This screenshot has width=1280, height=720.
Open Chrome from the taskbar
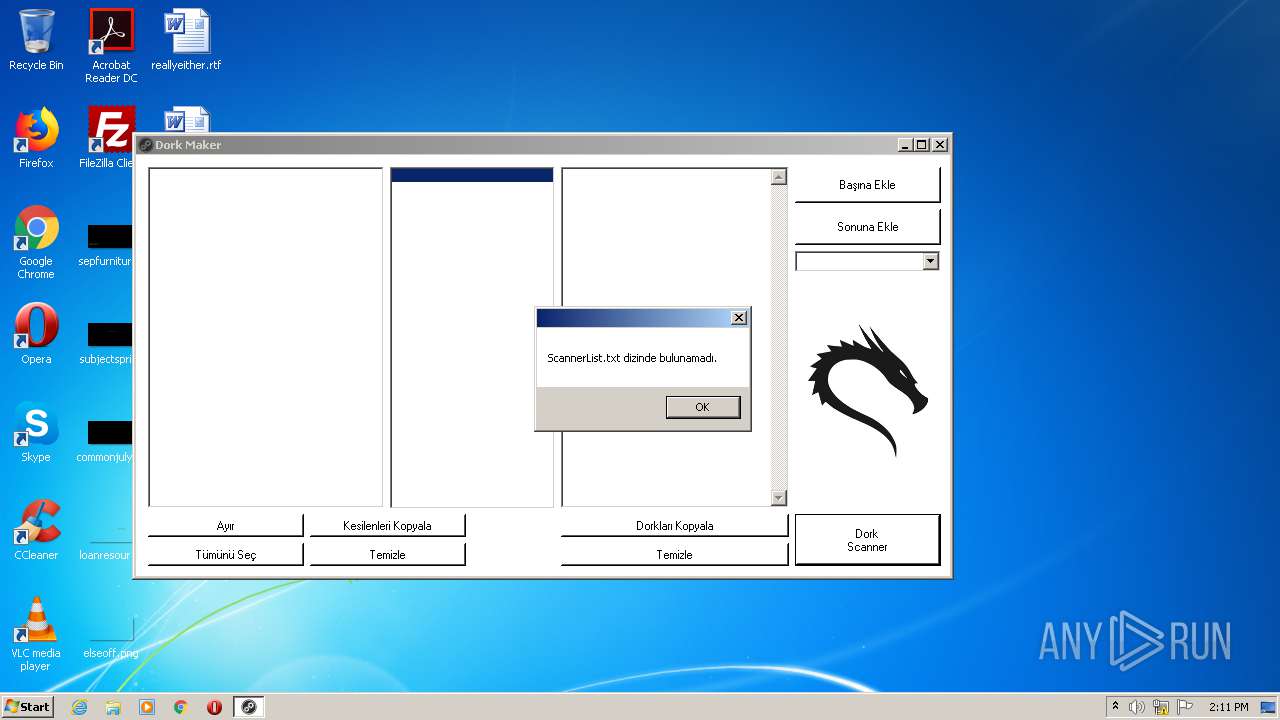pos(181,707)
